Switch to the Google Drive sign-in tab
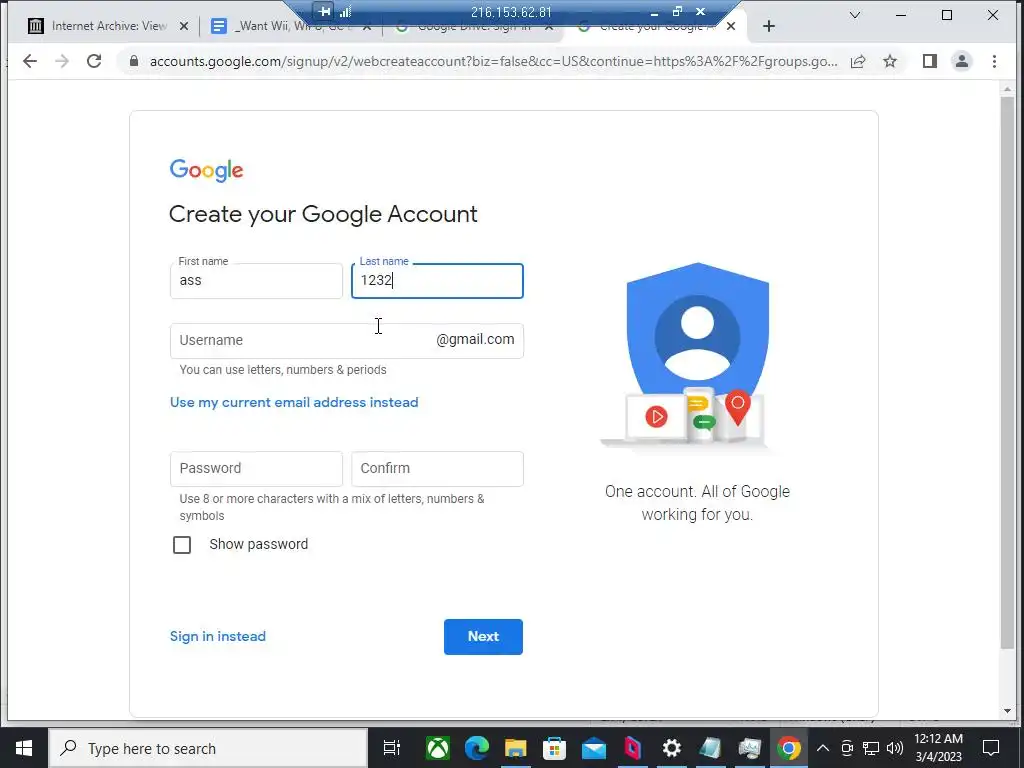This screenshot has height=768, width=1024. (x=473, y=27)
